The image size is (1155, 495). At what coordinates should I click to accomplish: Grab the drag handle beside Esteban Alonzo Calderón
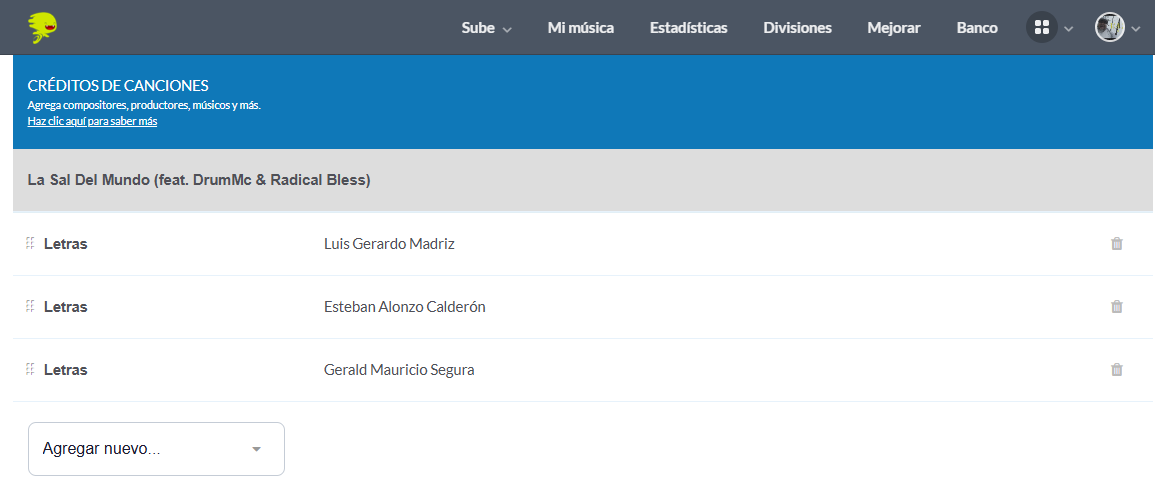click(x=30, y=306)
